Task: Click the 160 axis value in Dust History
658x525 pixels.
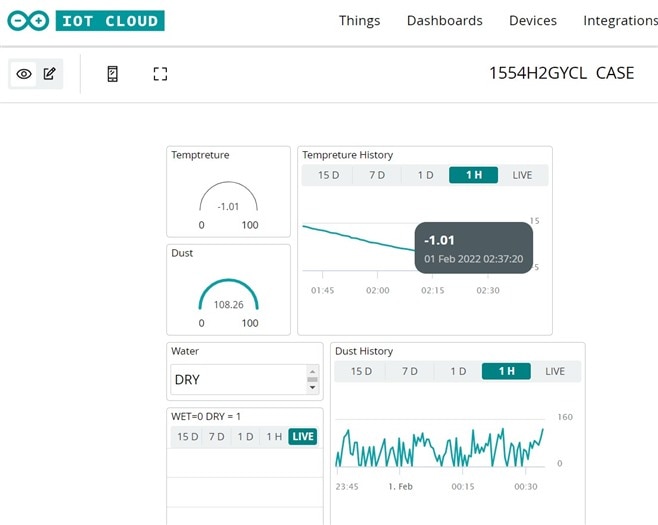Action: click(x=565, y=417)
